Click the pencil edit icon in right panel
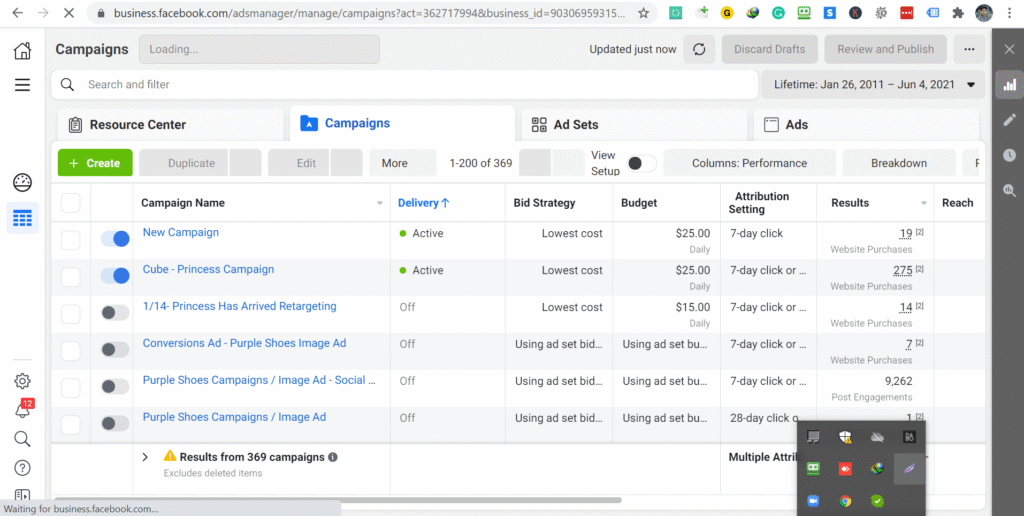 pyautogui.click(x=1009, y=120)
